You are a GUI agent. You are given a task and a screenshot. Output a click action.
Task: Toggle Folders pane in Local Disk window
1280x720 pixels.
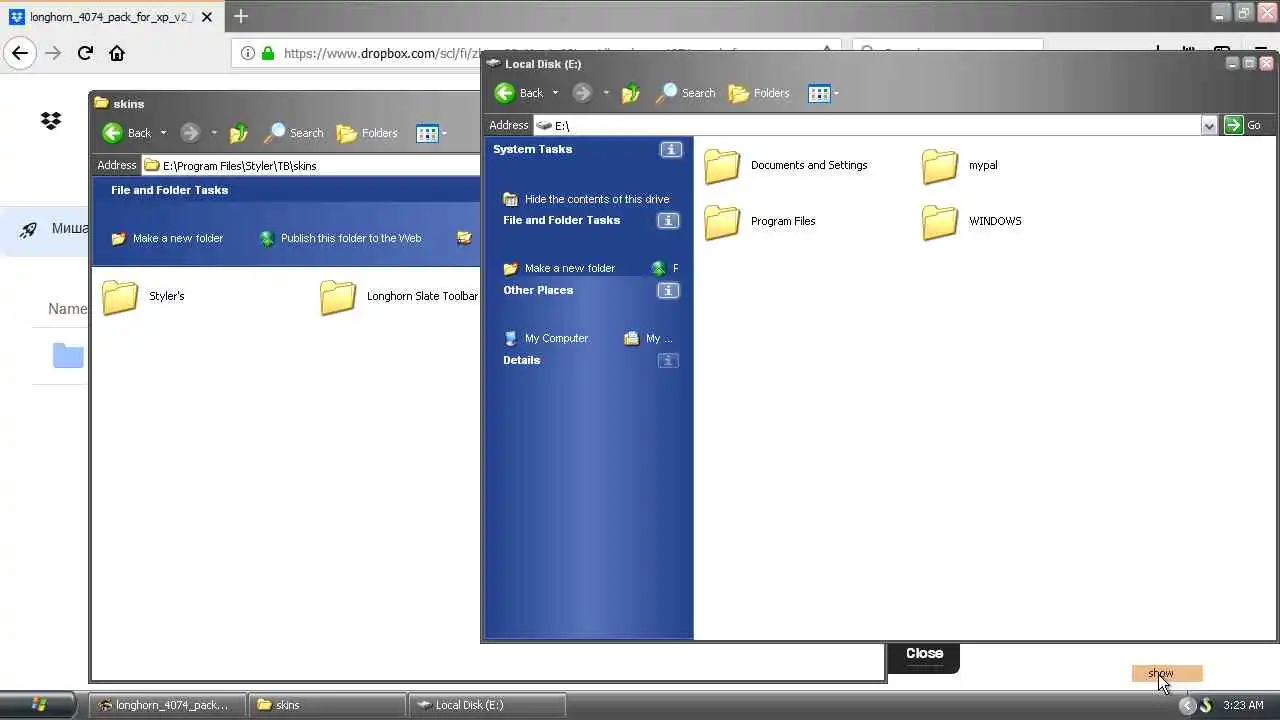[759, 93]
